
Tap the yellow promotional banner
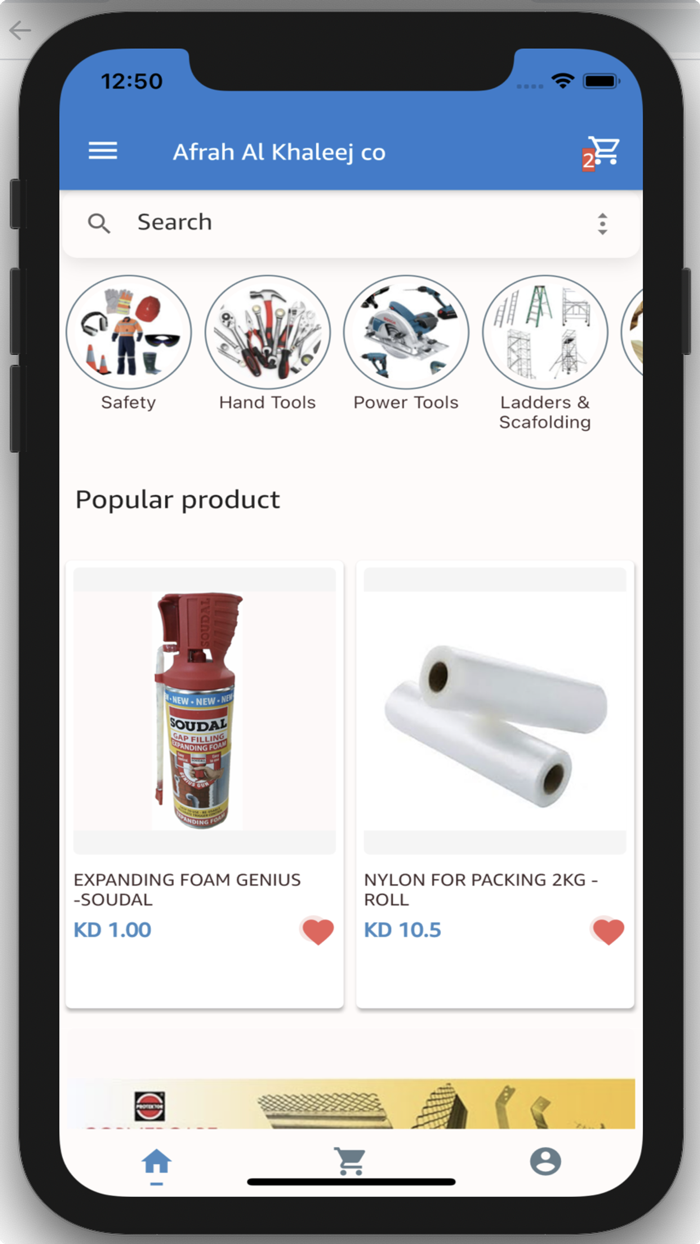coord(350,1104)
